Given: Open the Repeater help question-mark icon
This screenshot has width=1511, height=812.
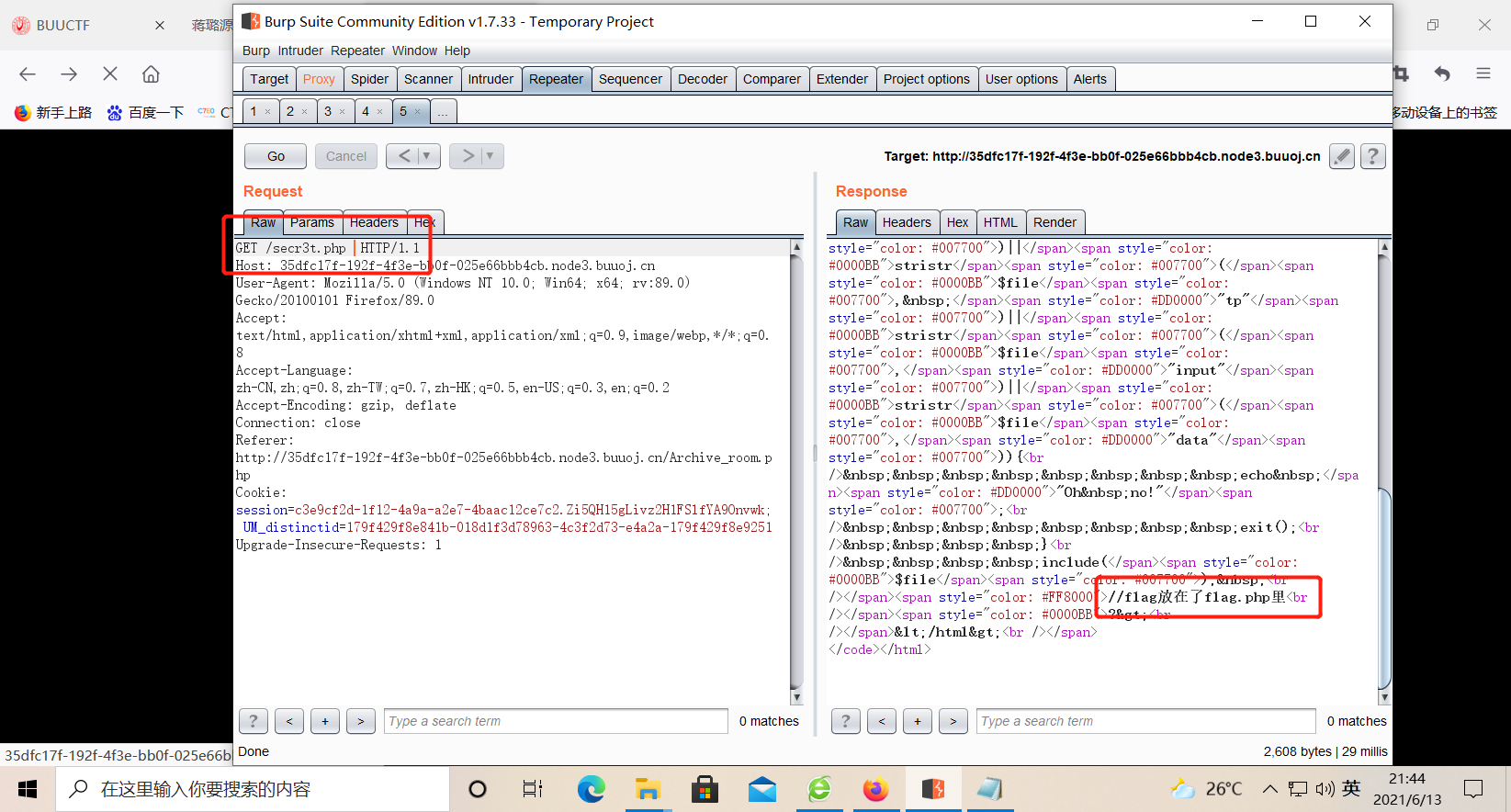Looking at the screenshot, I should pos(1372,156).
